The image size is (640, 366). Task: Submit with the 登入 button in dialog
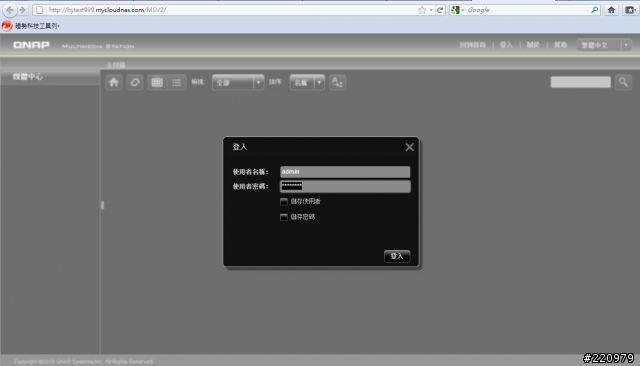point(397,256)
